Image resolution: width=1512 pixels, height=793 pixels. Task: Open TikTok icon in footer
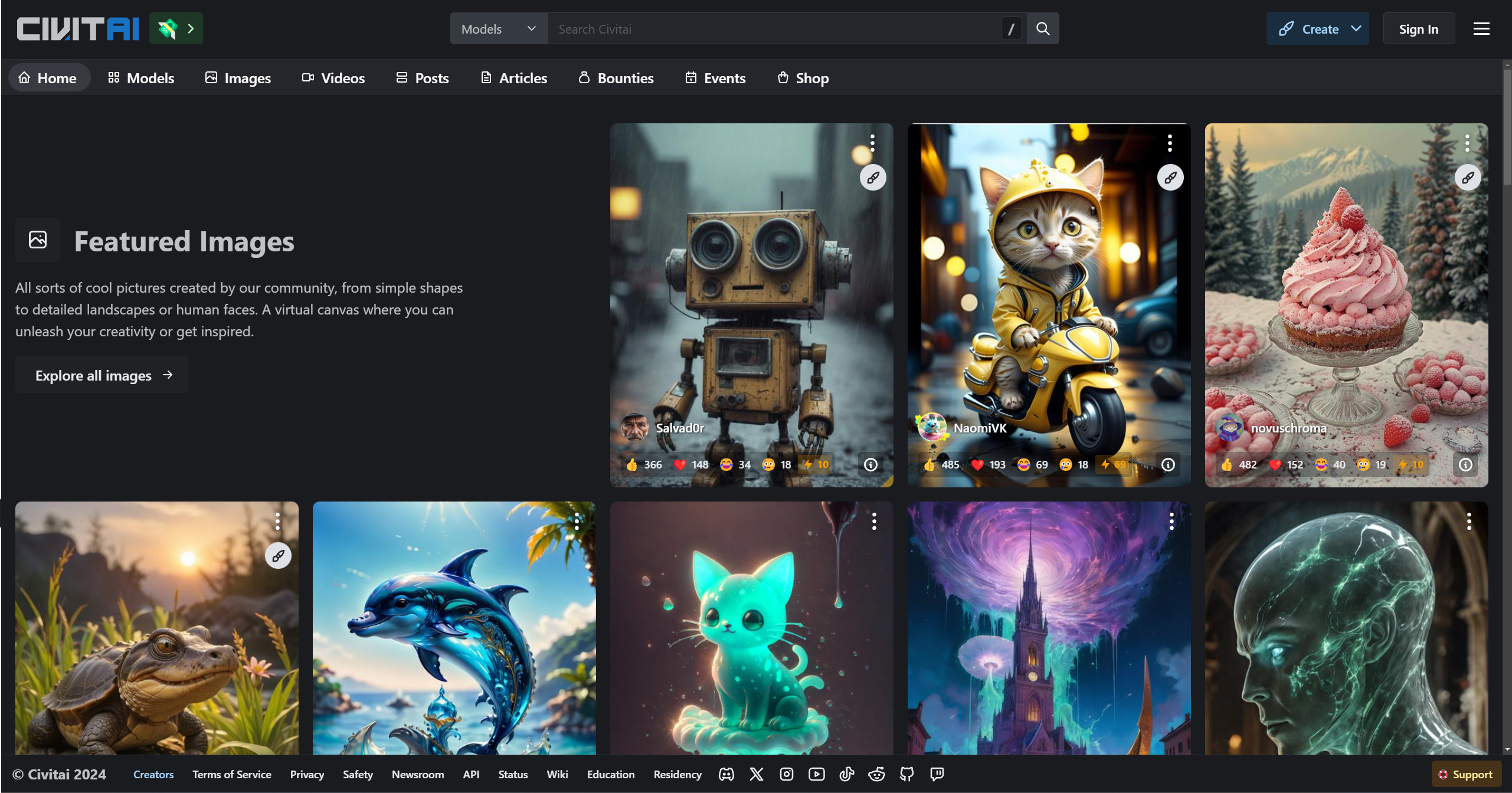(846, 774)
